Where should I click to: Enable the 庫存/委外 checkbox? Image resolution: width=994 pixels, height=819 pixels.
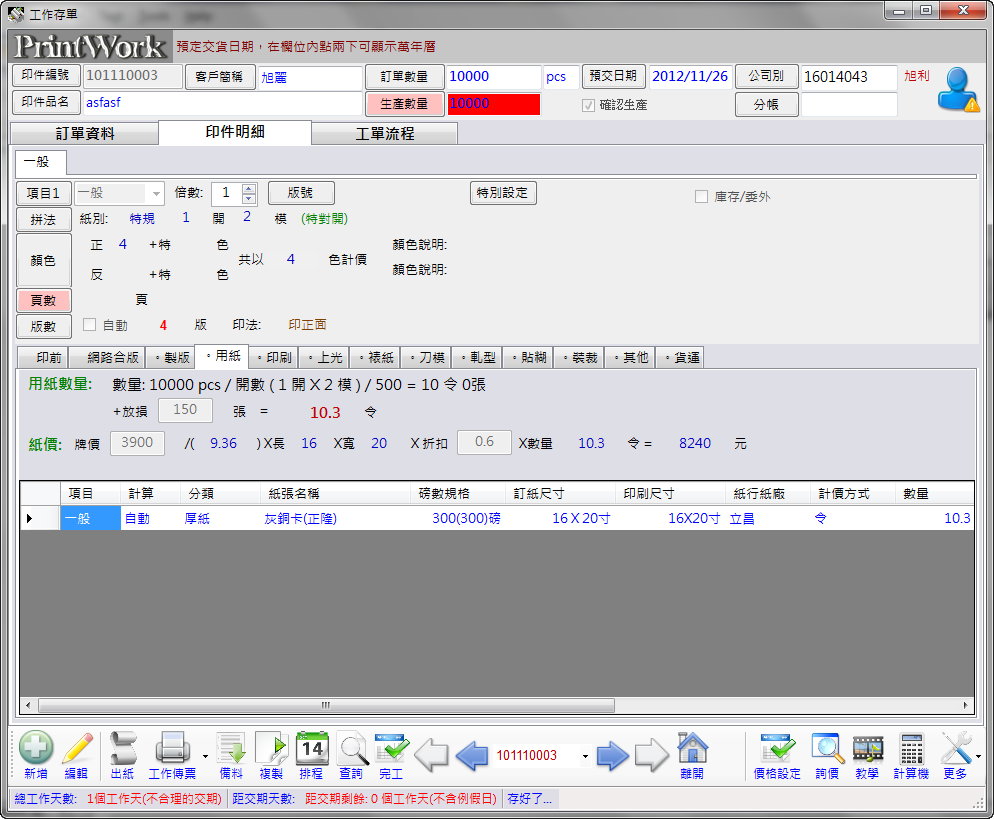pyautogui.click(x=701, y=197)
